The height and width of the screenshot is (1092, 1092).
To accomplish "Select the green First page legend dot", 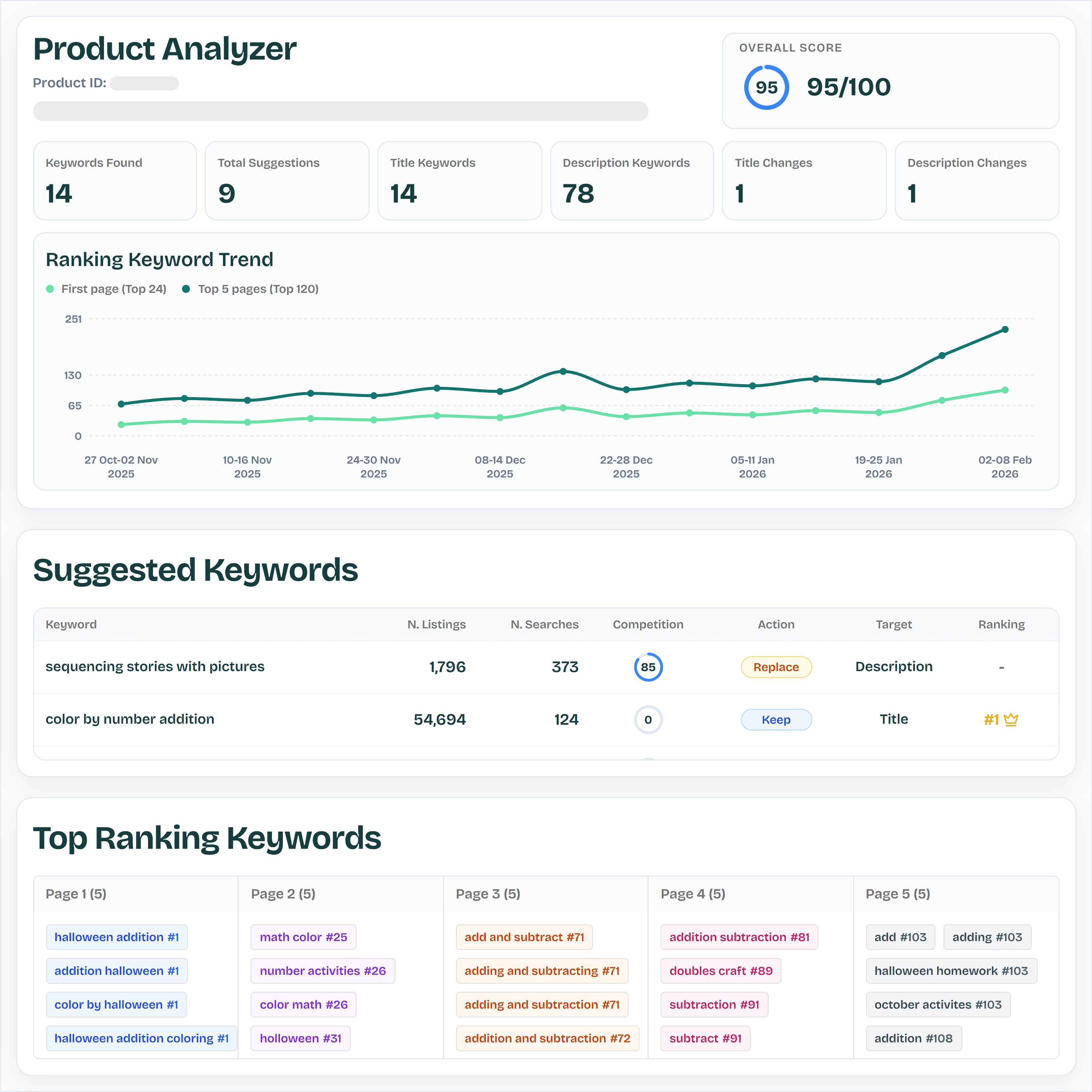I will coord(51,288).
